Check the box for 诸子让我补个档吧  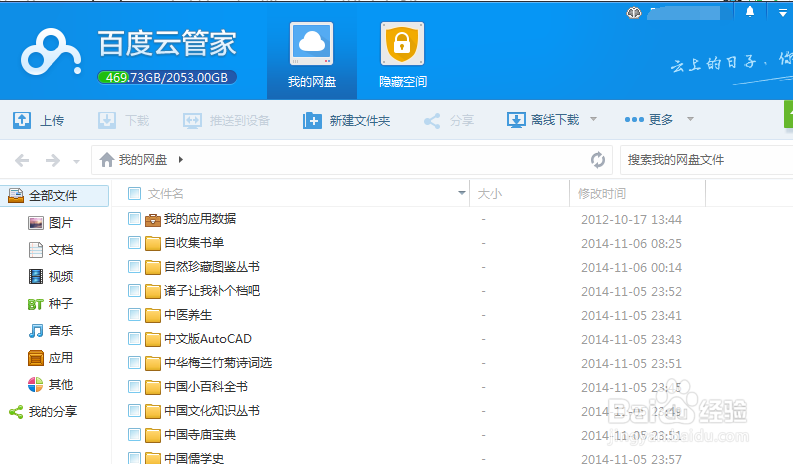(134, 290)
